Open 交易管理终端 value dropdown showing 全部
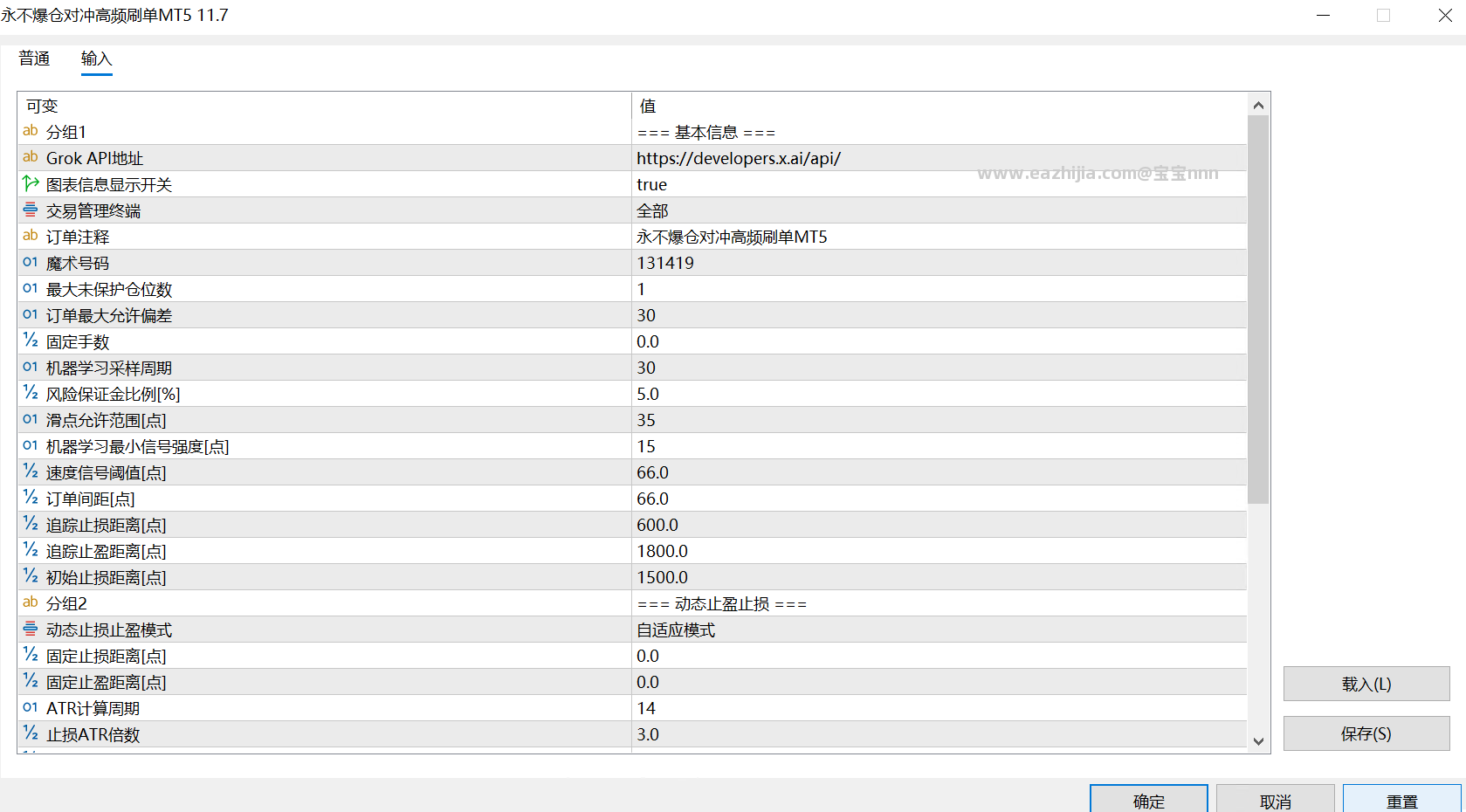The image size is (1466, 812). (939, 210)
